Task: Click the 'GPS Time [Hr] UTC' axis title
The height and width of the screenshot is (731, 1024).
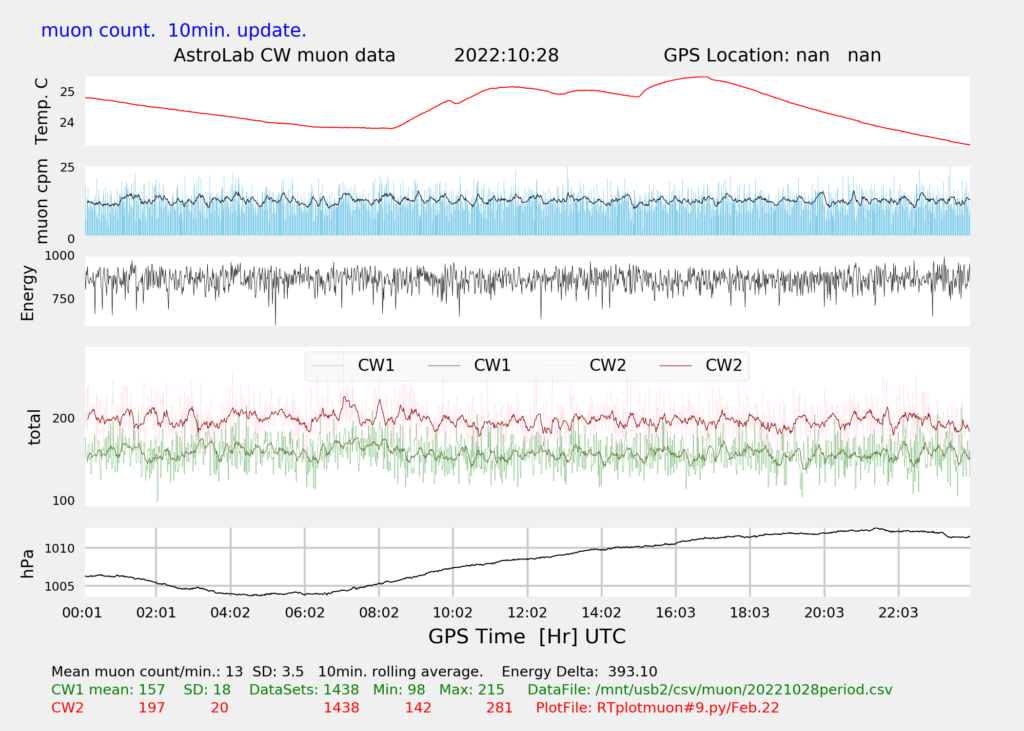Action: point(527,637)
